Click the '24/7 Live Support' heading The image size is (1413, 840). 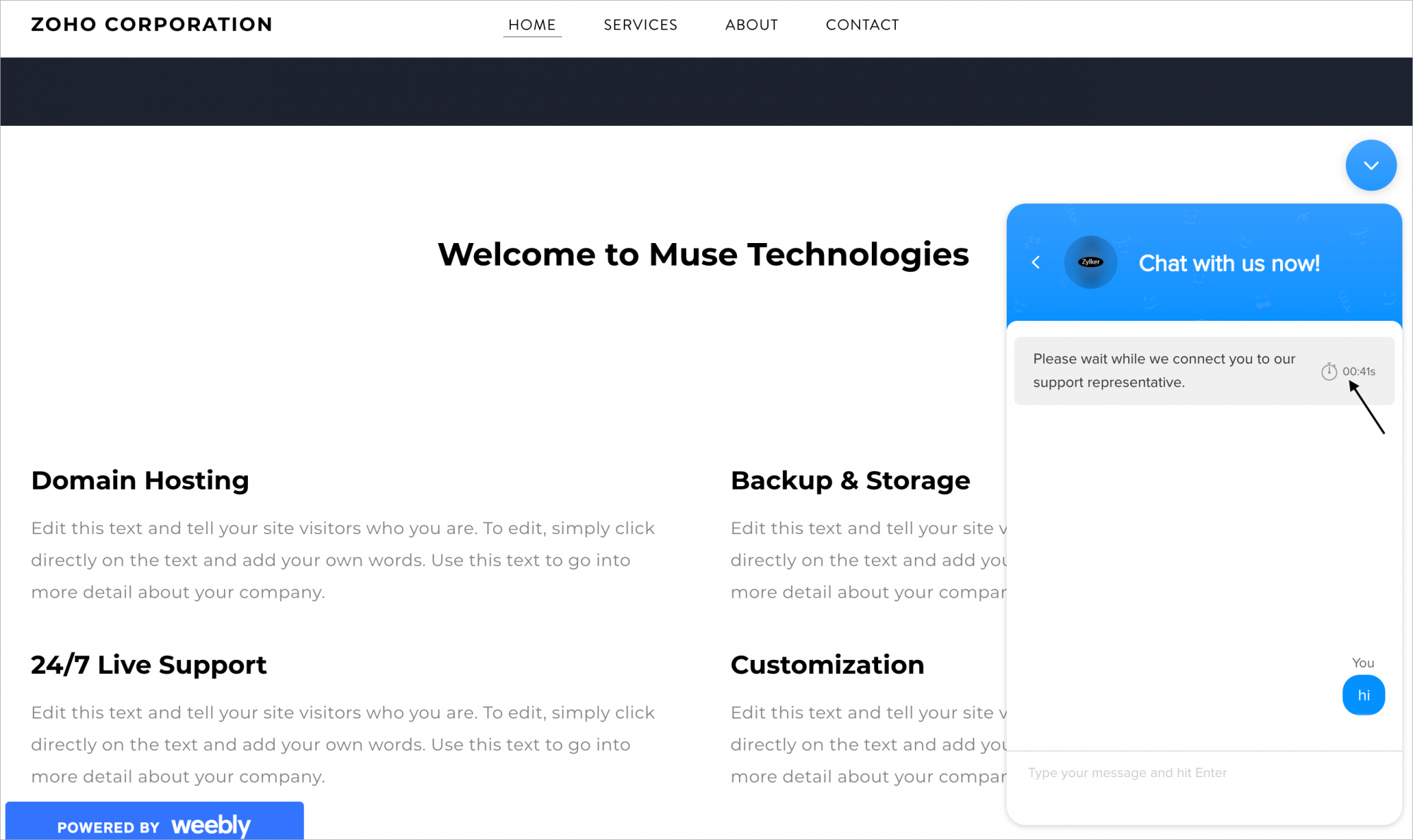[148, 665]
